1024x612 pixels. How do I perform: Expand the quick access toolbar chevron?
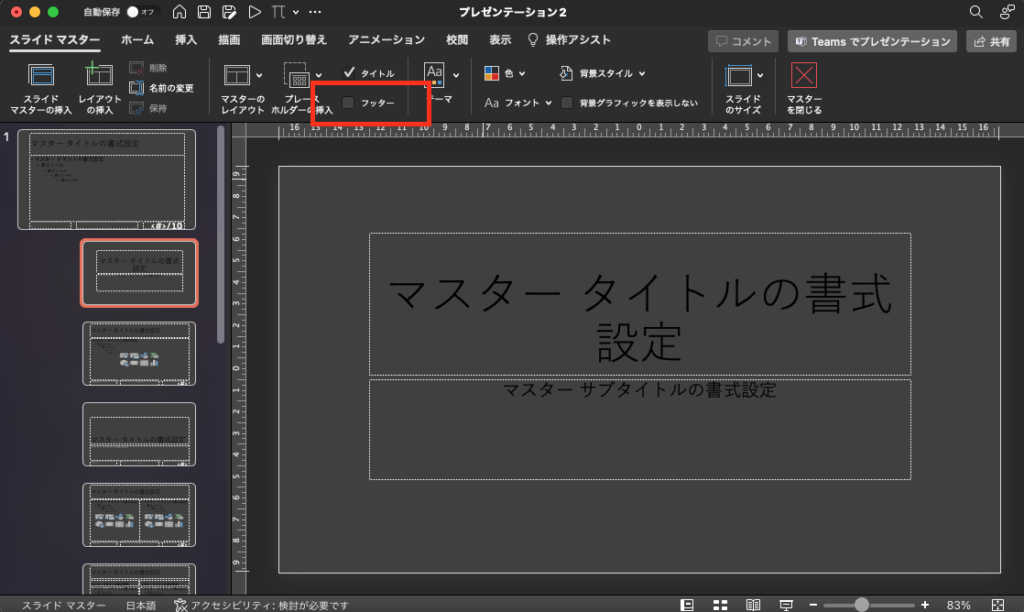[x=296, y=12]
